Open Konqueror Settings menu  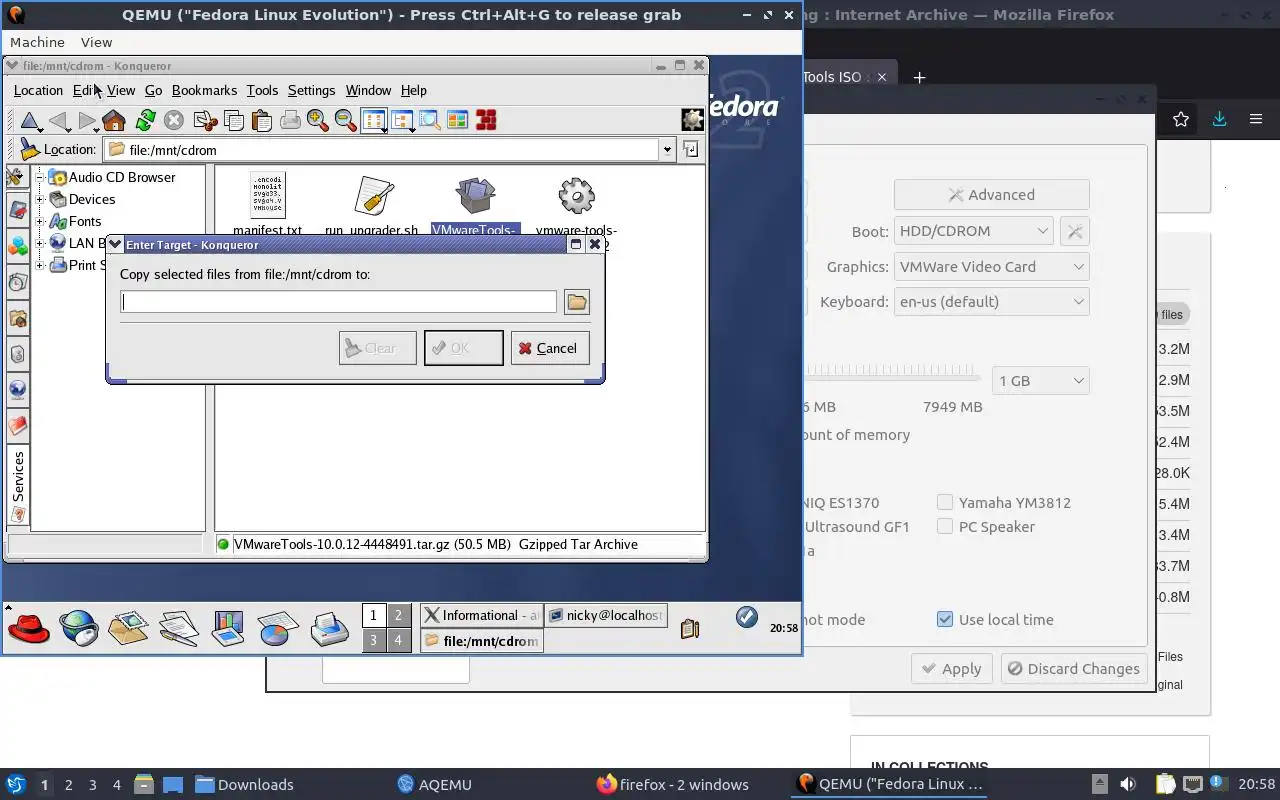click(x=311, y=90)
